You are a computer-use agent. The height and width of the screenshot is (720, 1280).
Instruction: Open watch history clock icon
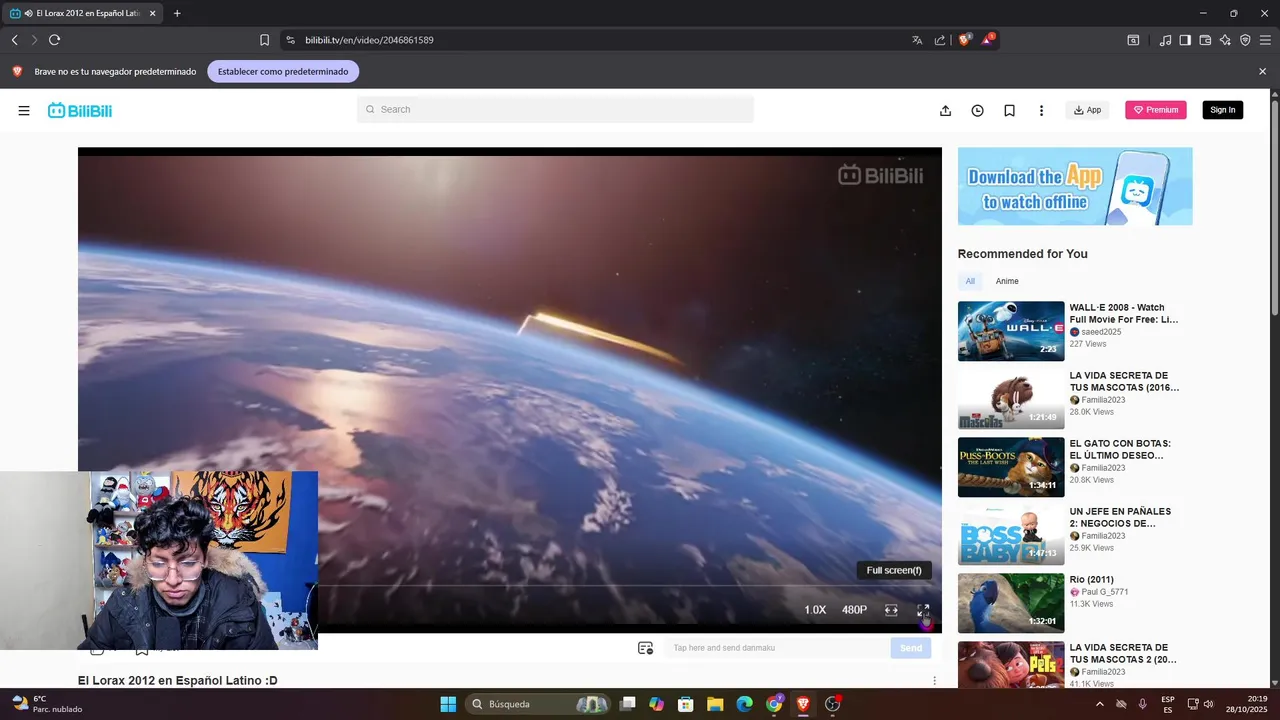(x=977, y=110)
